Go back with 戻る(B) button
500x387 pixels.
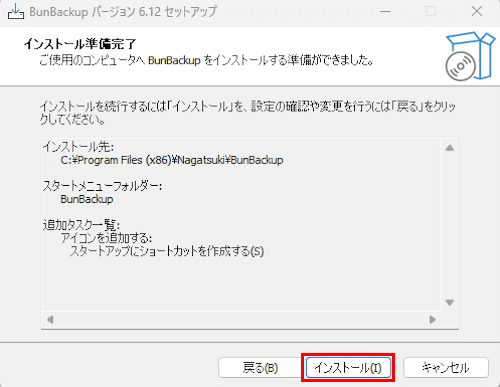pyautogui.click(x=260, y=368)
